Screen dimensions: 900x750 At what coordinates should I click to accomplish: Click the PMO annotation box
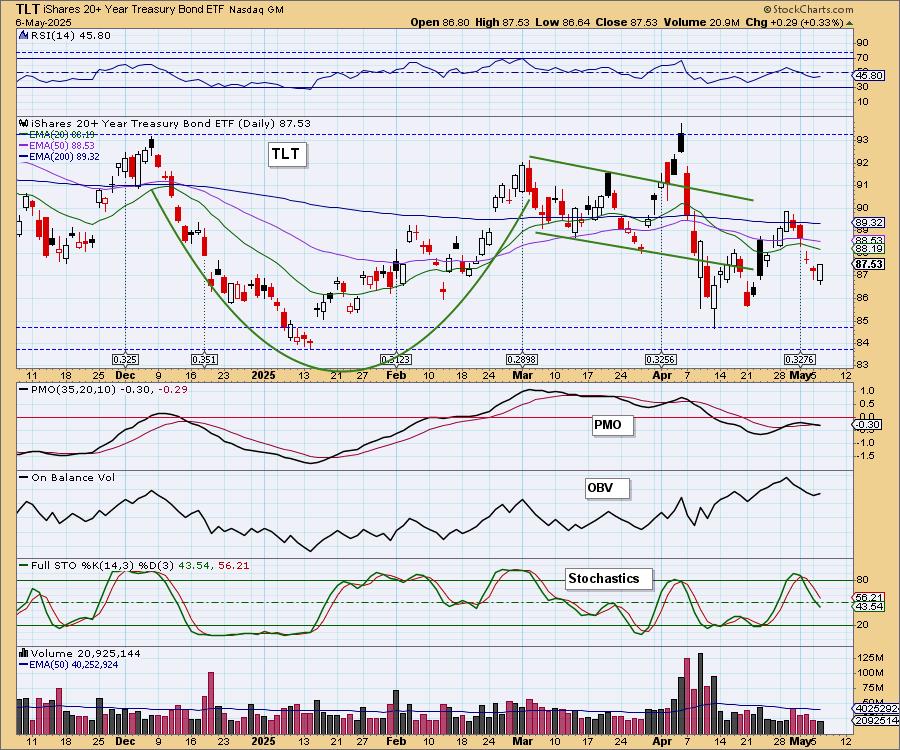(x=612, y=425)
